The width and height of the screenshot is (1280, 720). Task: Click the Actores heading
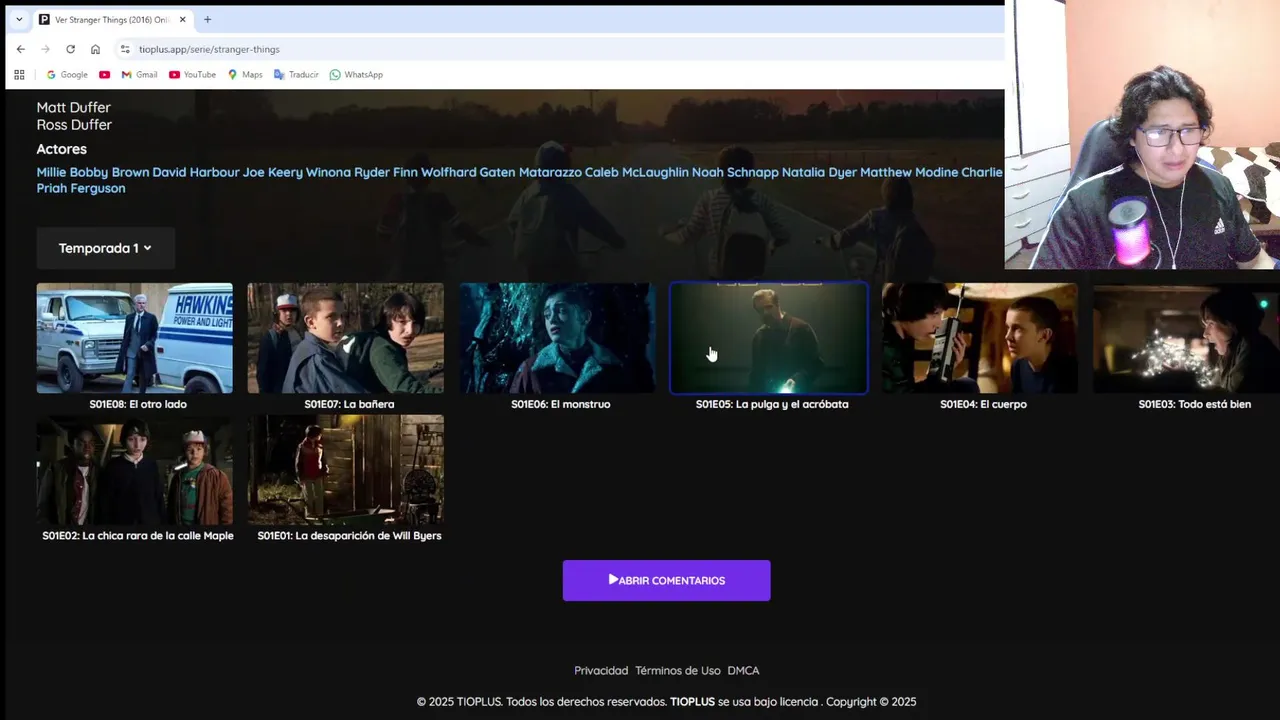tap(62, 149)
